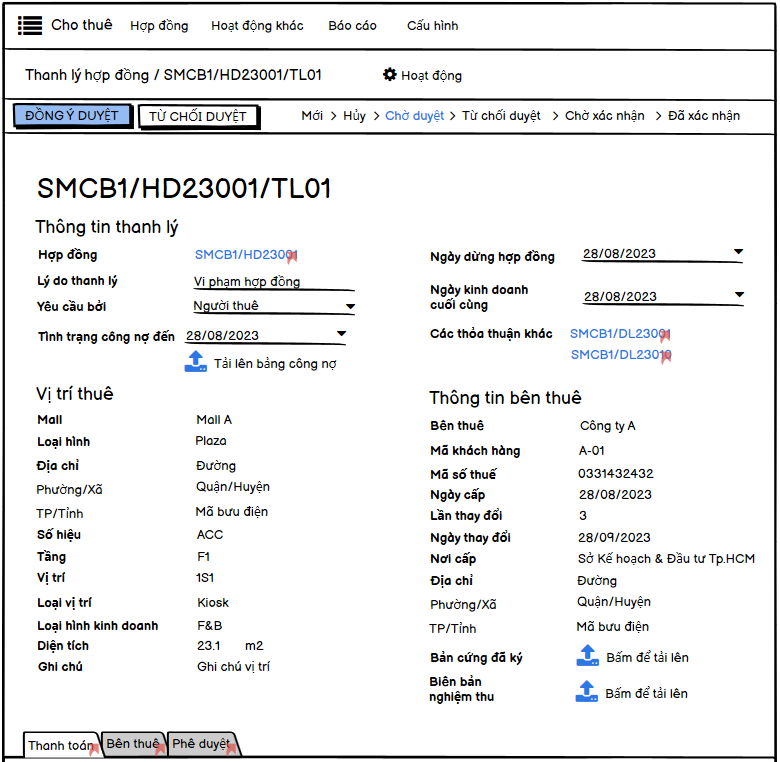Viewport: 780px width, 762px height.
Task: Click the Kiosk loại vị trí value
Action: [x=213, y=603]
